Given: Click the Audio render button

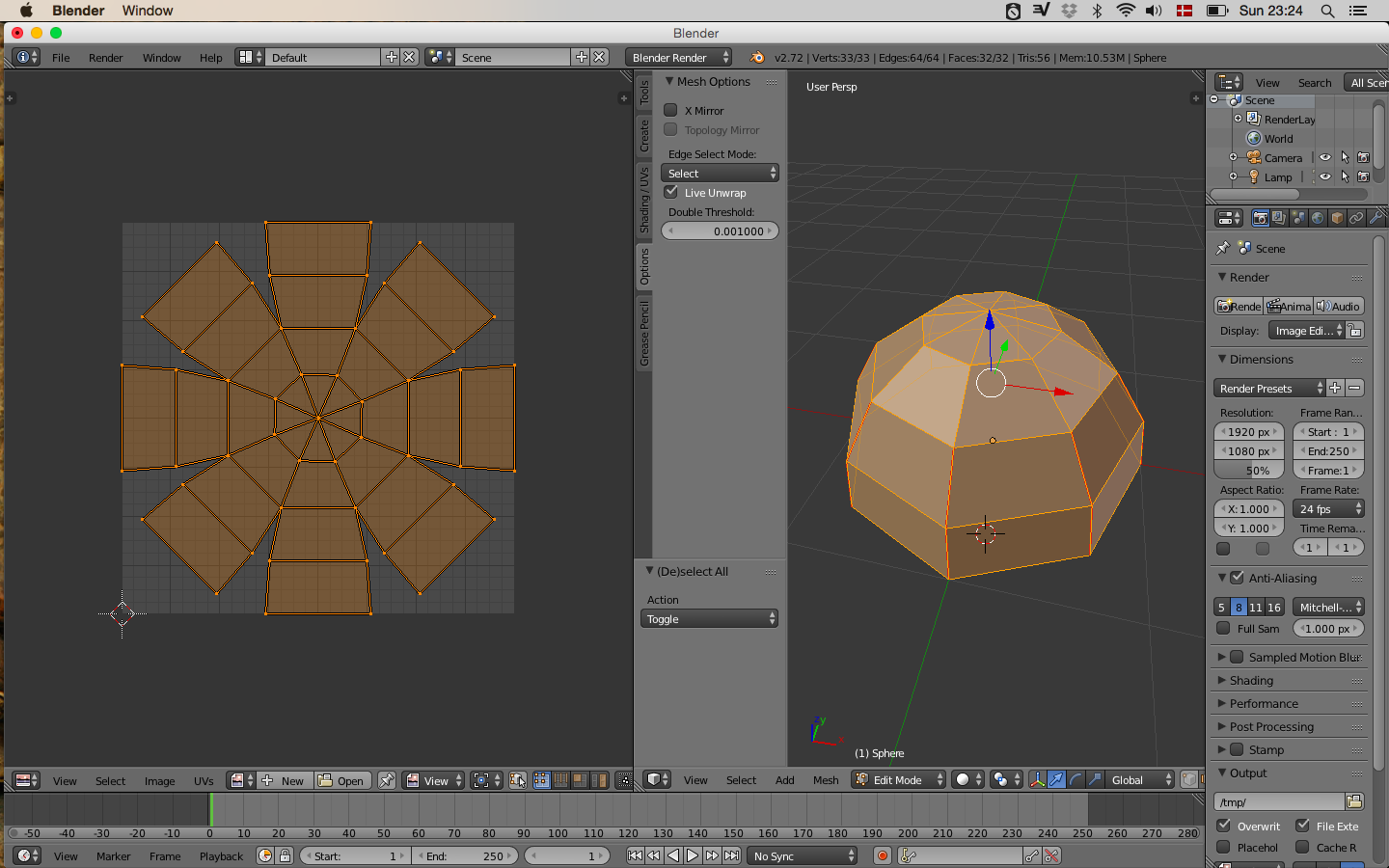Looking at the screenshot, I should coord(1339,306).
